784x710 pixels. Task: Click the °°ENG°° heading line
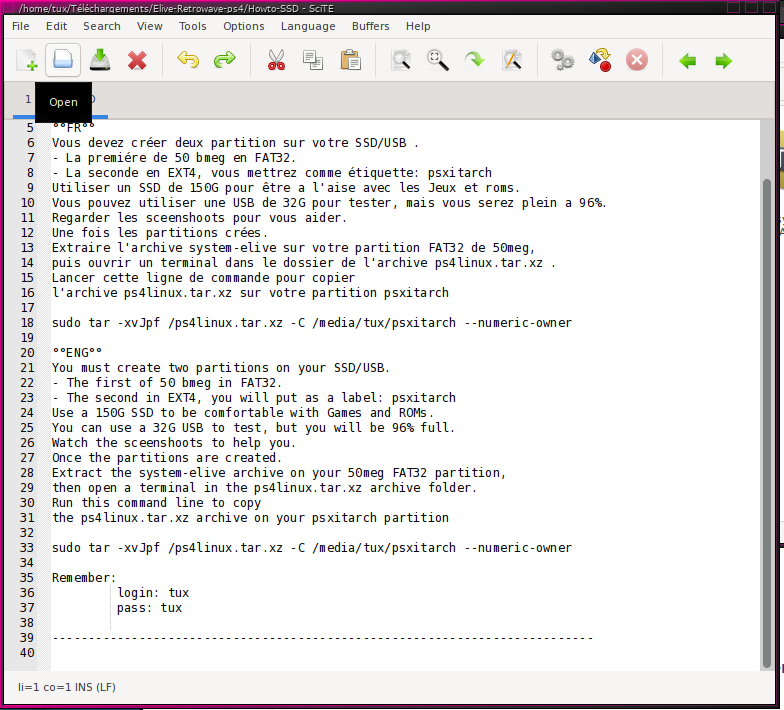(x=77, y=352)
